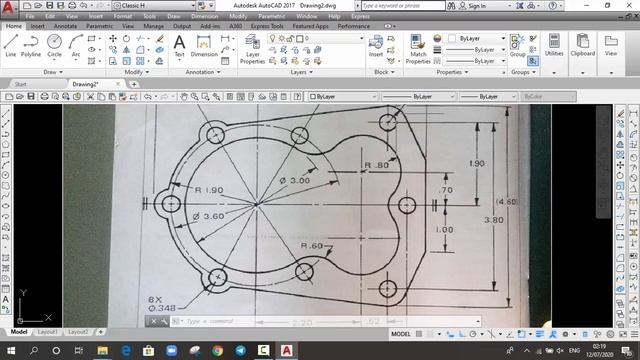The height and width of the screenshot is (360, 640).
Task: Switch to the Annotate ribbon tab
Action: pyautogui.click(x=65, y=26)
